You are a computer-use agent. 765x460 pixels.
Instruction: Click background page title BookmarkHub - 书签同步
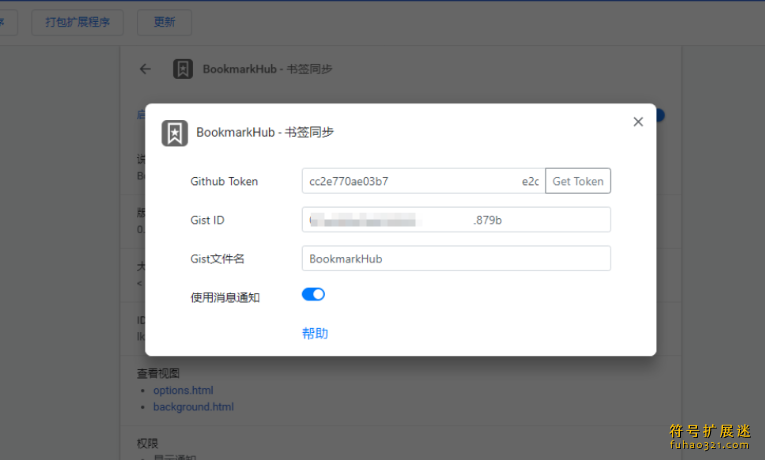point(267,69)
